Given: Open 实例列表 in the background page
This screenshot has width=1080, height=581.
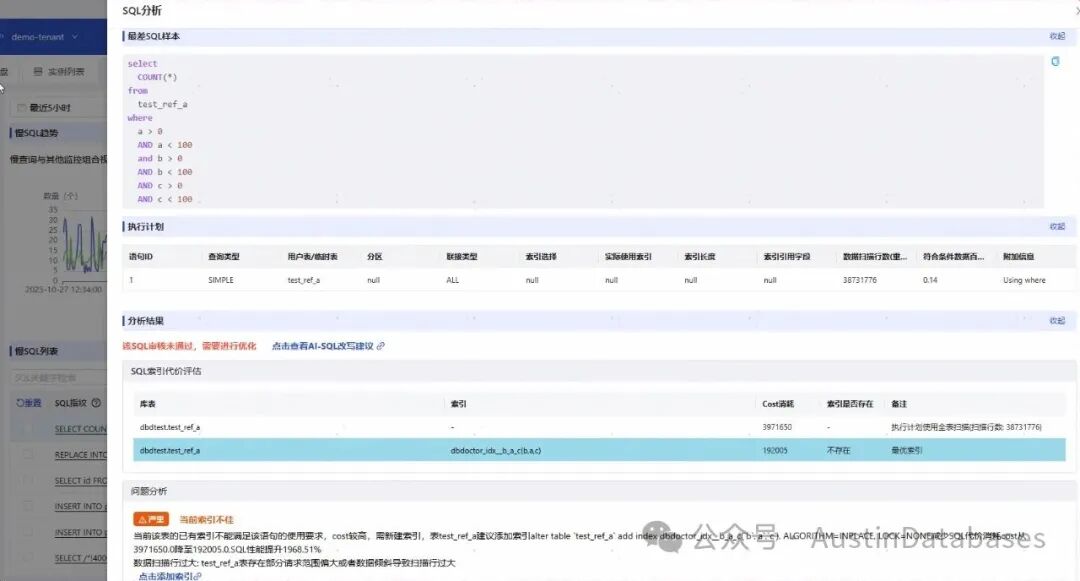Looking at the screenshot, I should coord(59,72).
